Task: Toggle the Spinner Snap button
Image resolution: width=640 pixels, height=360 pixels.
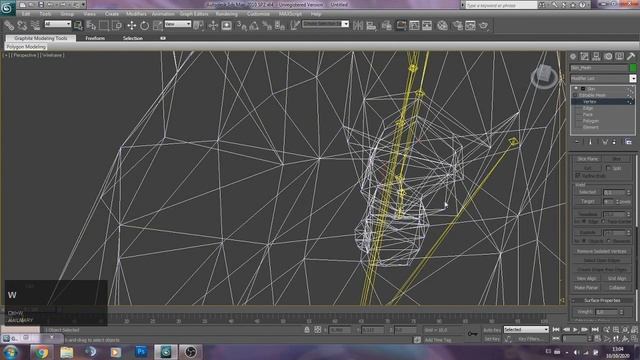Action: (280, 26)
